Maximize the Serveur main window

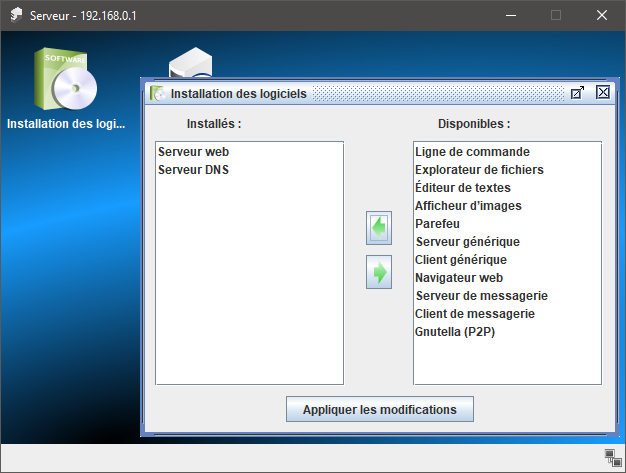click(556, 16)
